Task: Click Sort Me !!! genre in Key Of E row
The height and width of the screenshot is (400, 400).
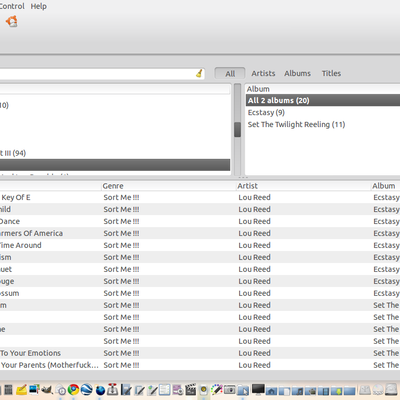Action: (x=121, y=198)
